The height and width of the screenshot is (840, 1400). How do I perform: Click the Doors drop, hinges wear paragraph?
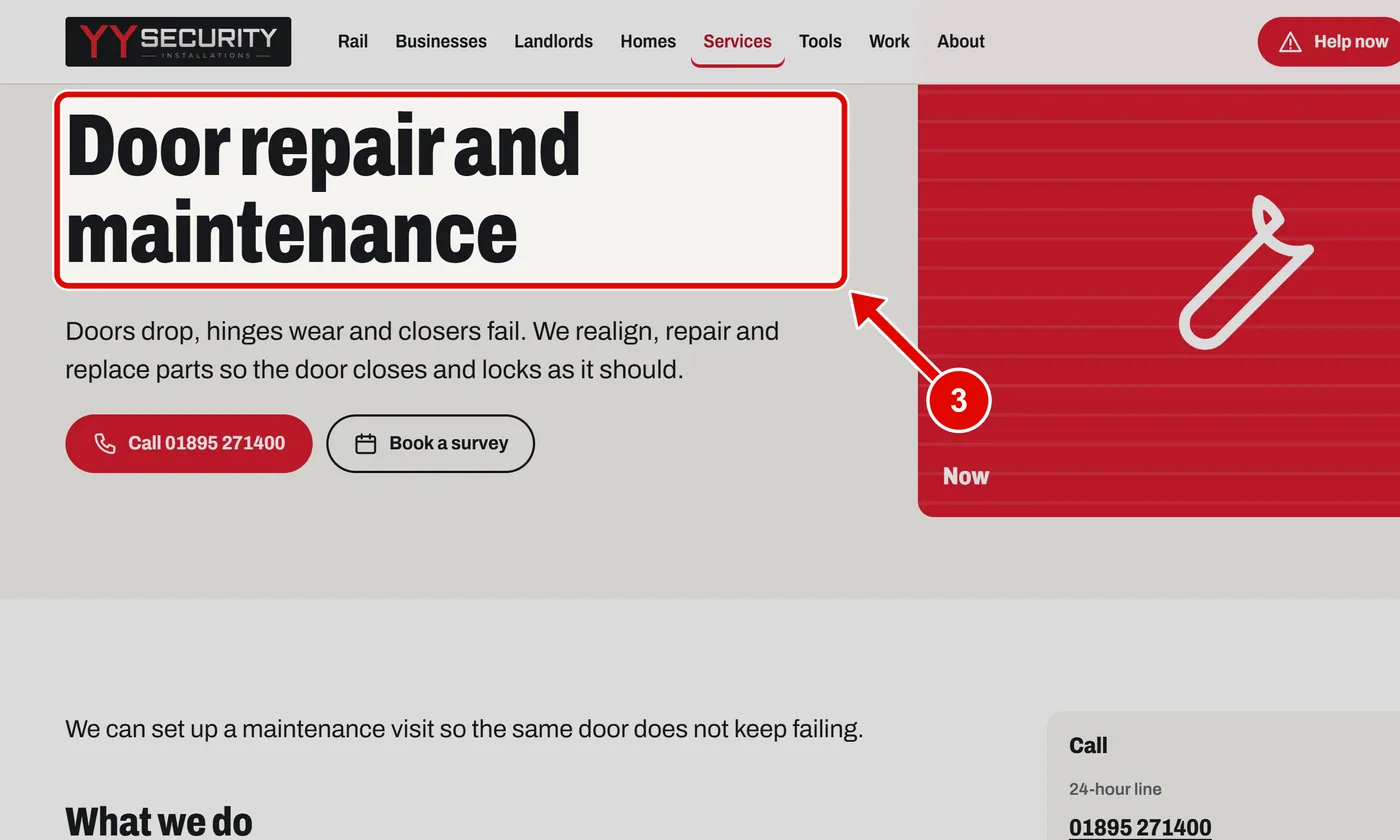pos(422,350)
